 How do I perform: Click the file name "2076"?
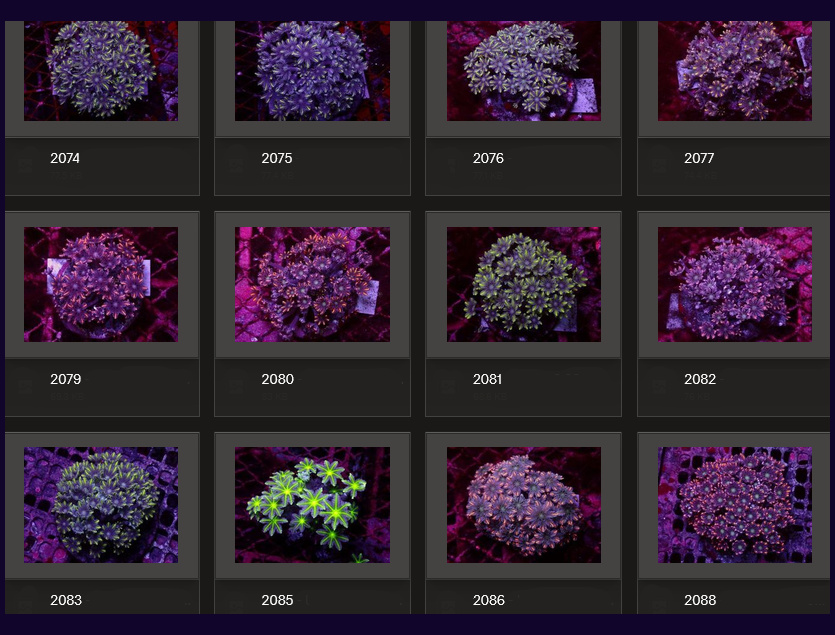click(x=488, y=158)
